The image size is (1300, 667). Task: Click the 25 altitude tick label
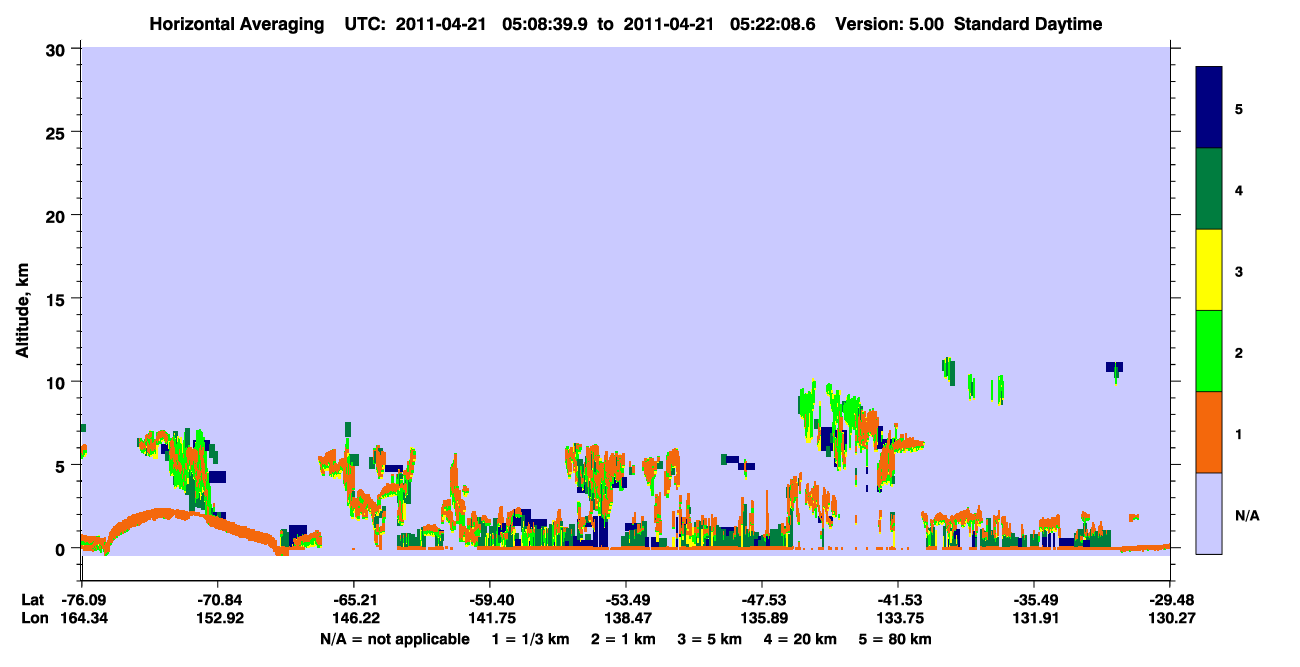[x=58, y=132]
